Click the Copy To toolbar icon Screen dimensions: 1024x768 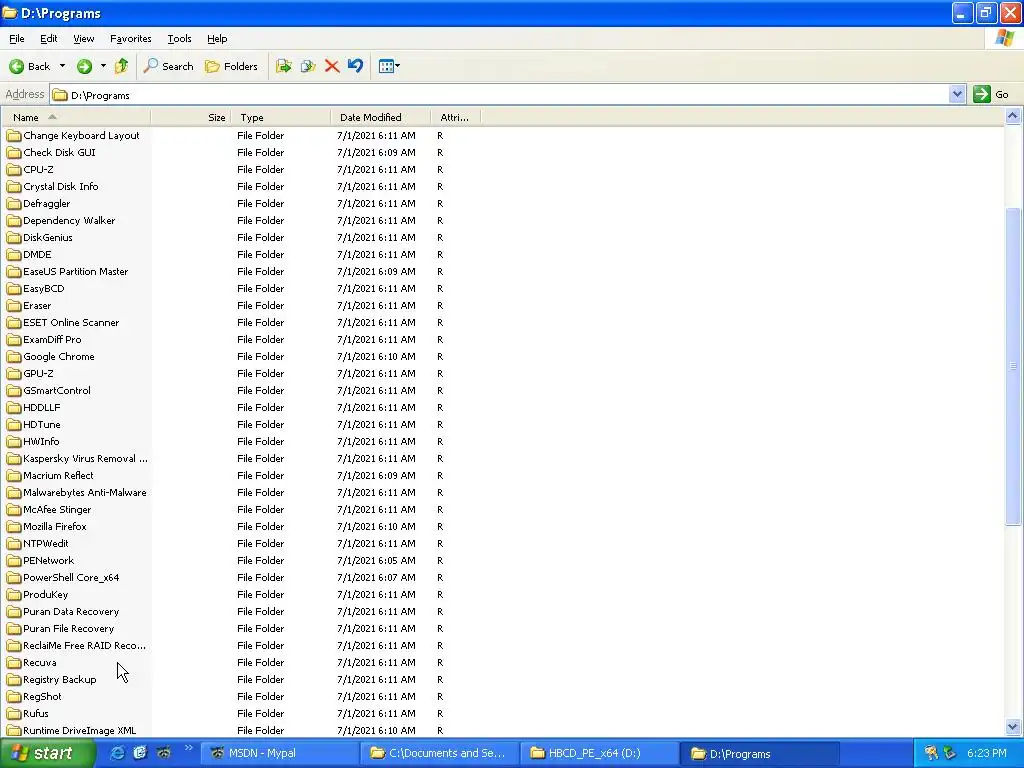(x=308, y=66)
